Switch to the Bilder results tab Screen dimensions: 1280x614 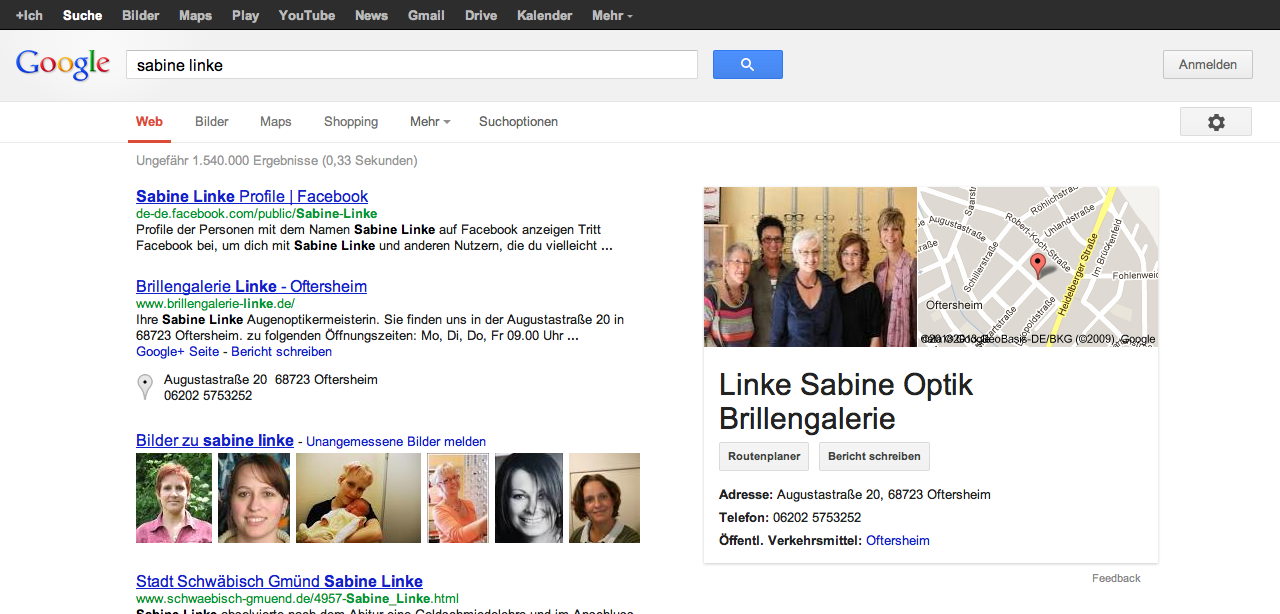tap(212, 122)
